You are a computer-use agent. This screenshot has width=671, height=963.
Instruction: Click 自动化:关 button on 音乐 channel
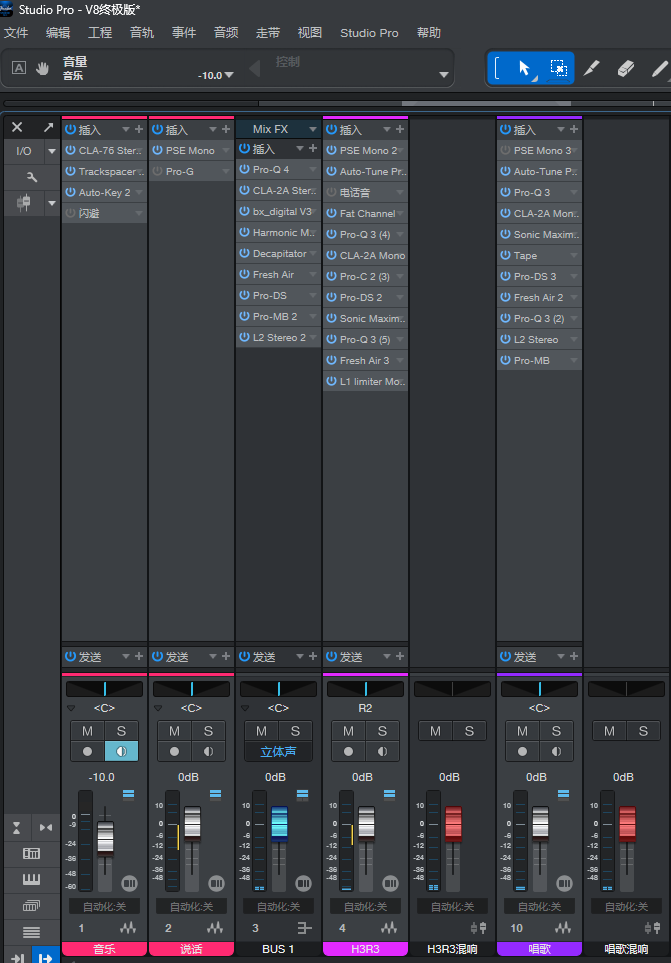point(104,906)
